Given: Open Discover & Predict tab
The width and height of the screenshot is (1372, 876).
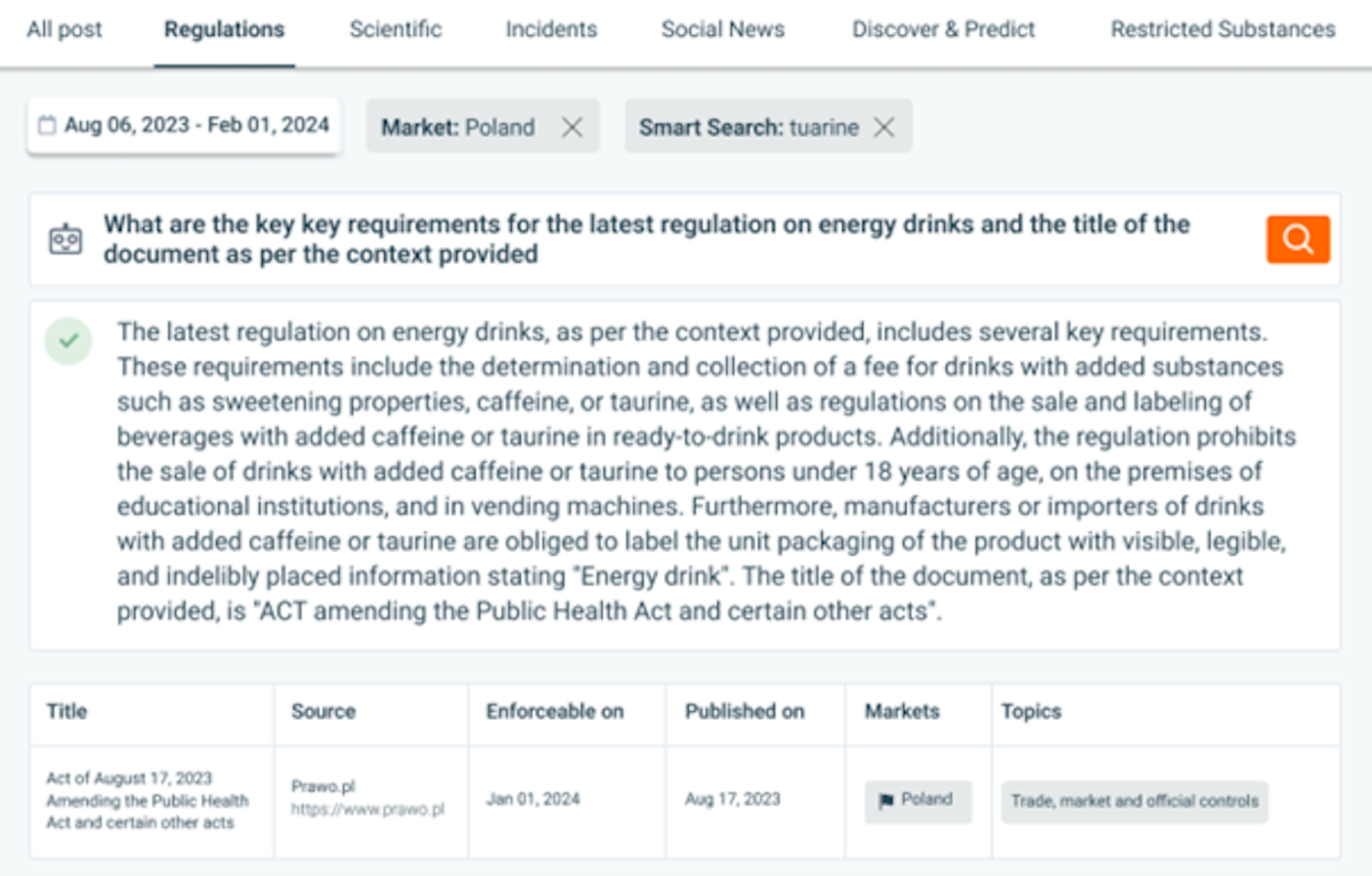Looking at the screenshot, I should 943,30.
